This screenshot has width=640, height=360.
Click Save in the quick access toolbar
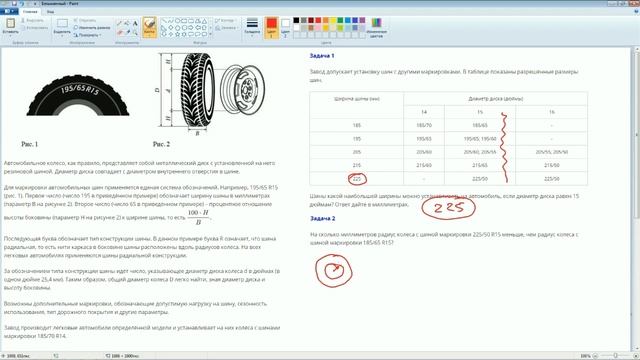click(x=14, y=3)
